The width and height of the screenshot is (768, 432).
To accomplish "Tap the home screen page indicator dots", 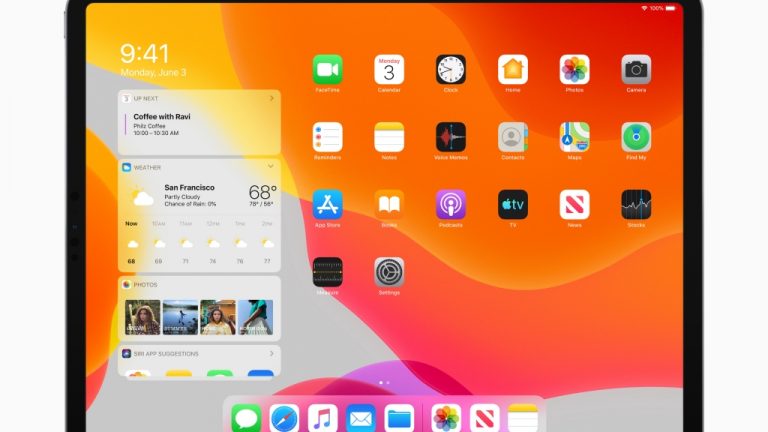I will (x=384, y=383).
